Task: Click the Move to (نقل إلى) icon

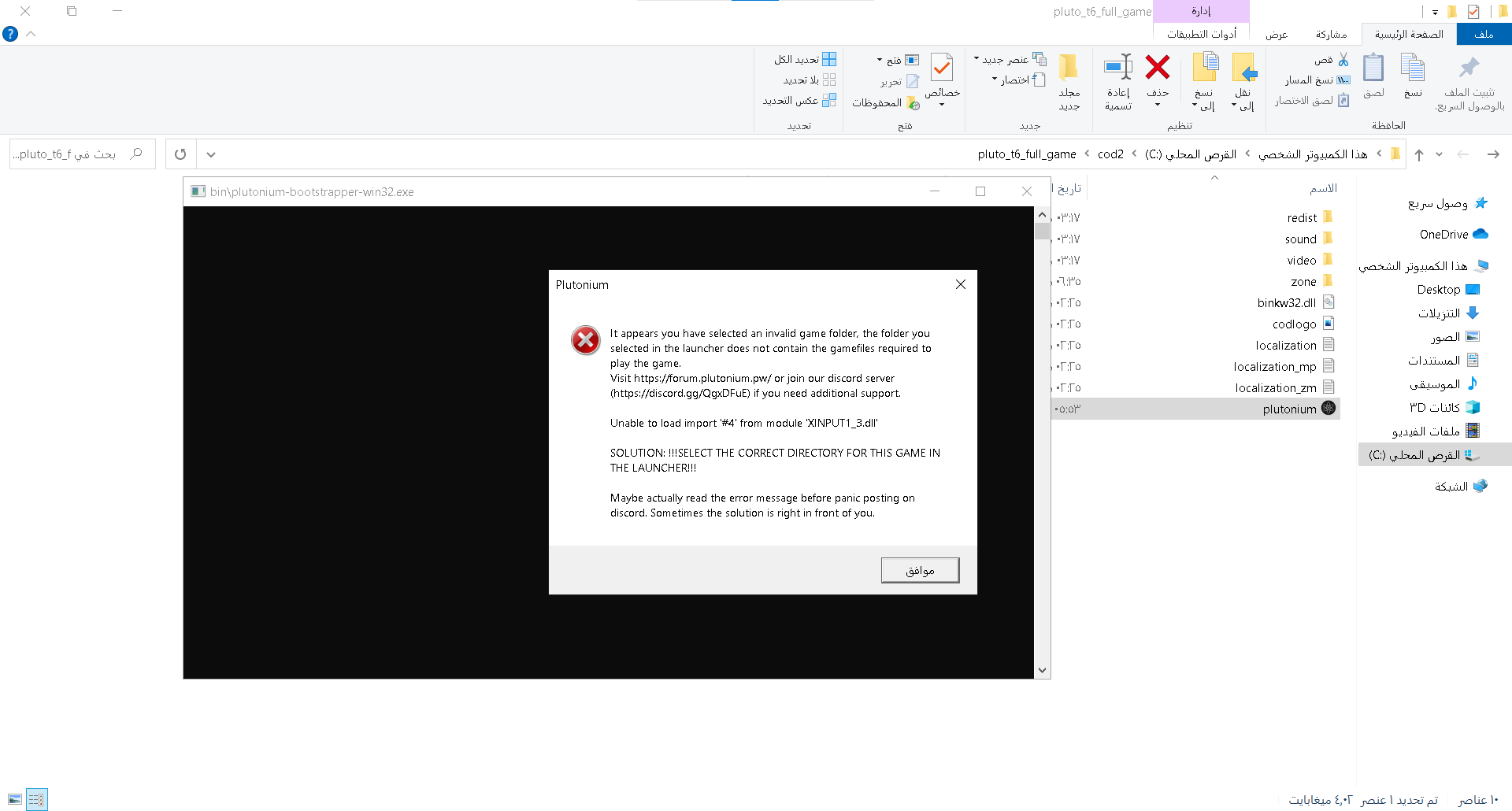Action: pyautogui.click(x=1244, y=68)
